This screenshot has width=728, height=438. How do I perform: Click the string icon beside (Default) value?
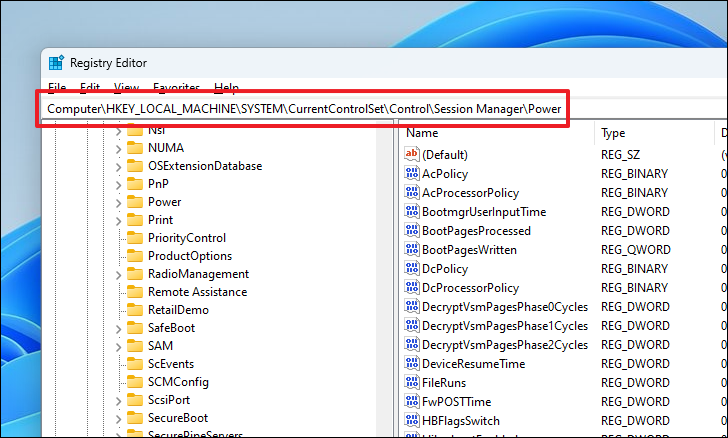click(x=411, y=154)
